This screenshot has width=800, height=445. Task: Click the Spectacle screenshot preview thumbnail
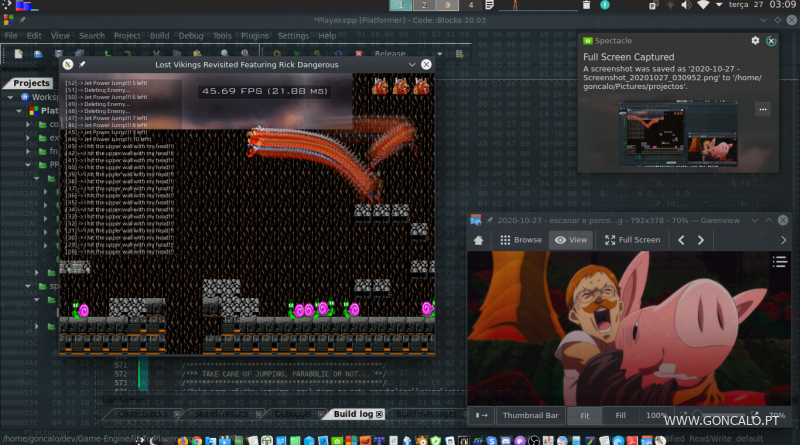(678, 134)
